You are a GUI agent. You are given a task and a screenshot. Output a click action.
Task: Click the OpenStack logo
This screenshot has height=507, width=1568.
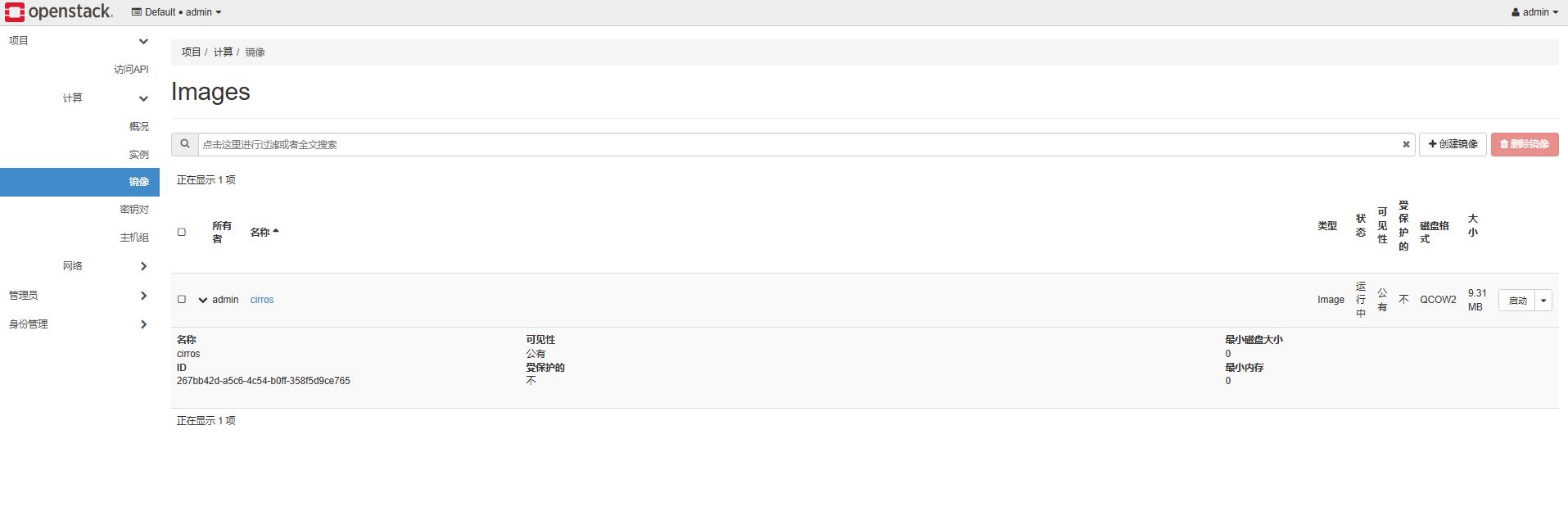click(58, 11)
